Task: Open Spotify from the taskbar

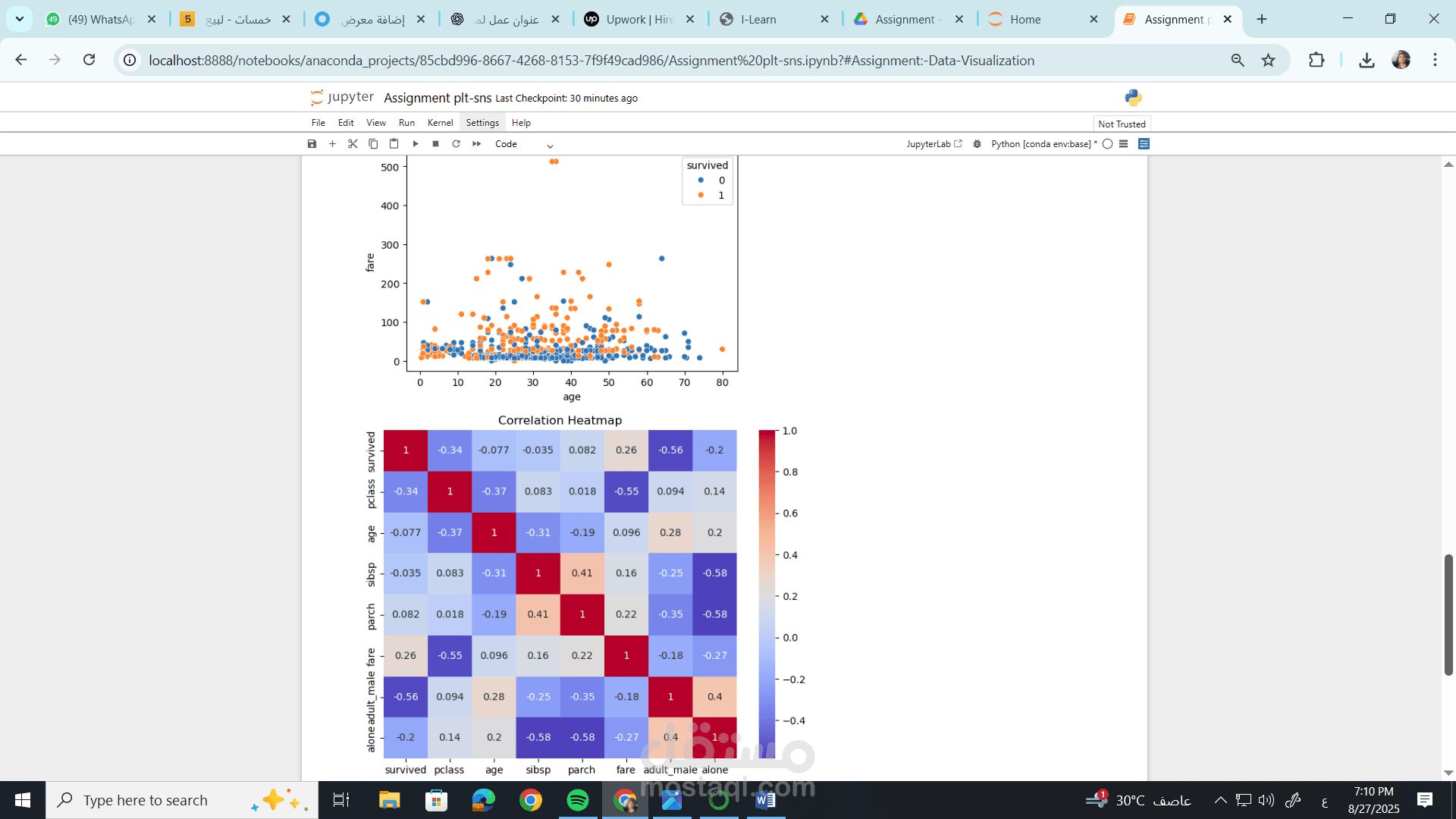Action: click(x=578, y=800)
